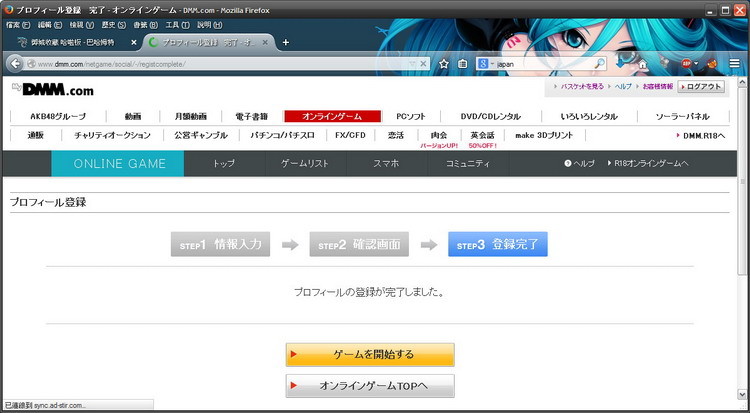Open the 歷史 menu

(114, 25)
